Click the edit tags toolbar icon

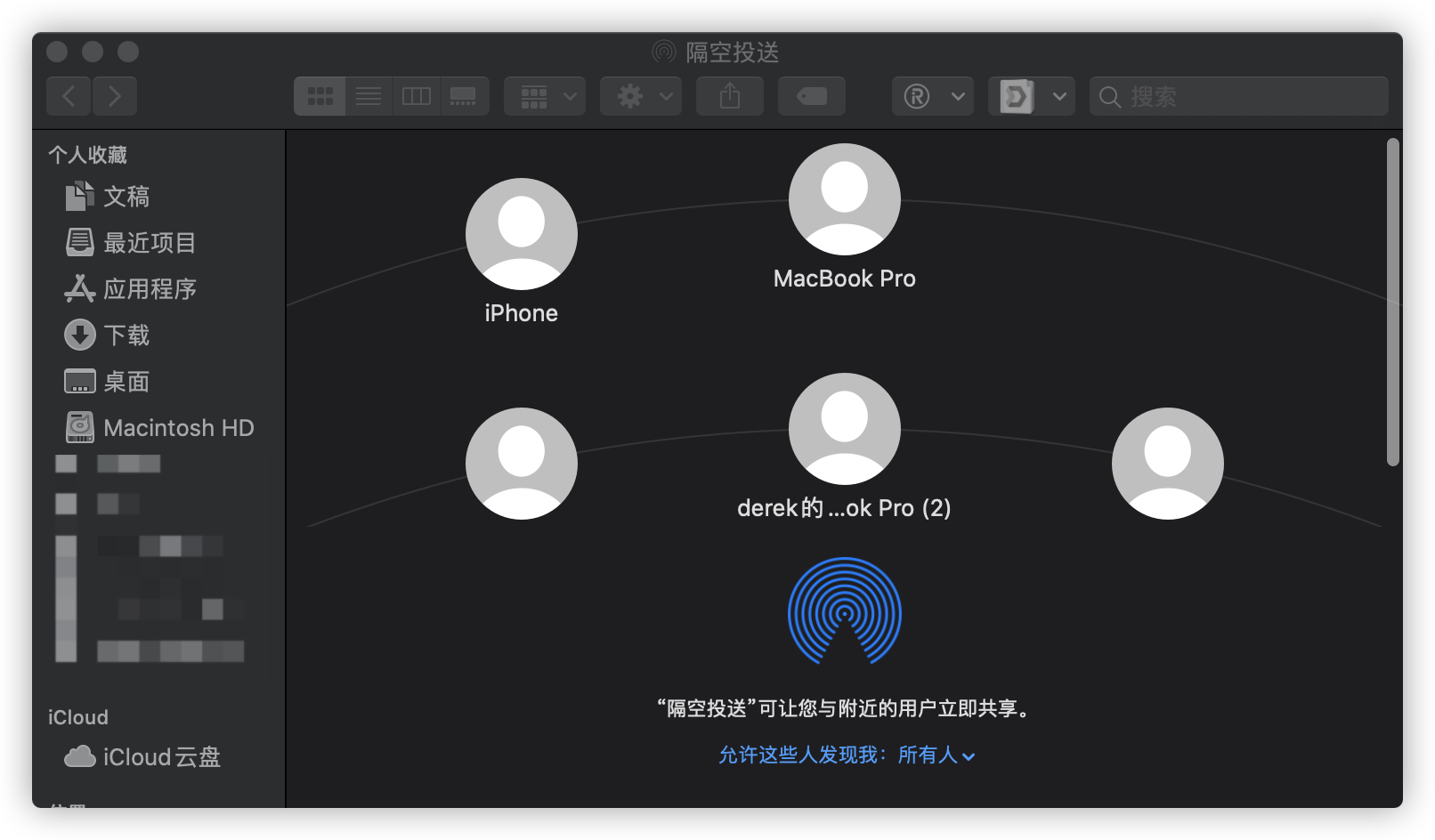811,95
